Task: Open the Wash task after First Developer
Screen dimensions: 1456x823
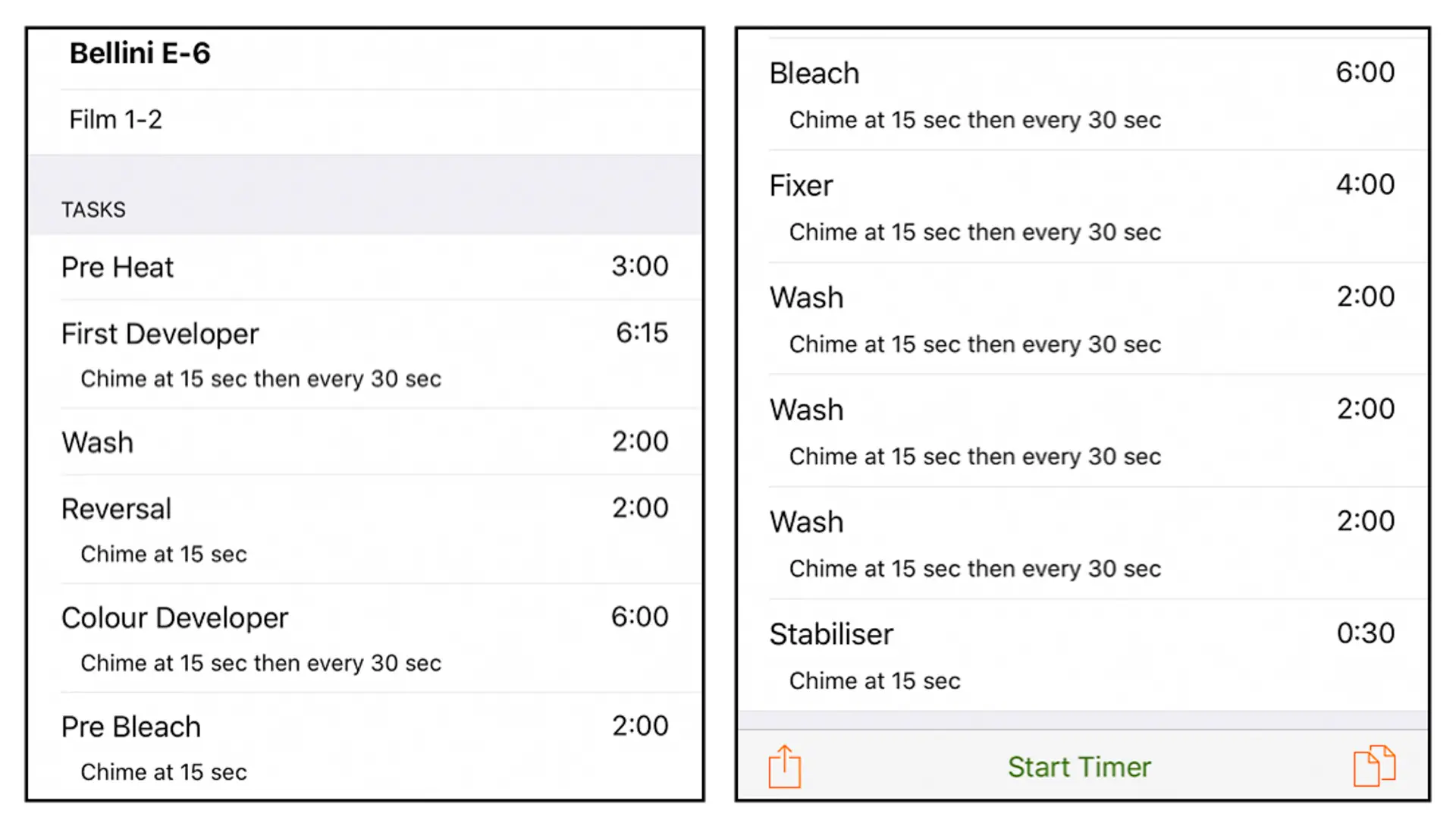Action: pyautogui.click(x=365, y=442)
